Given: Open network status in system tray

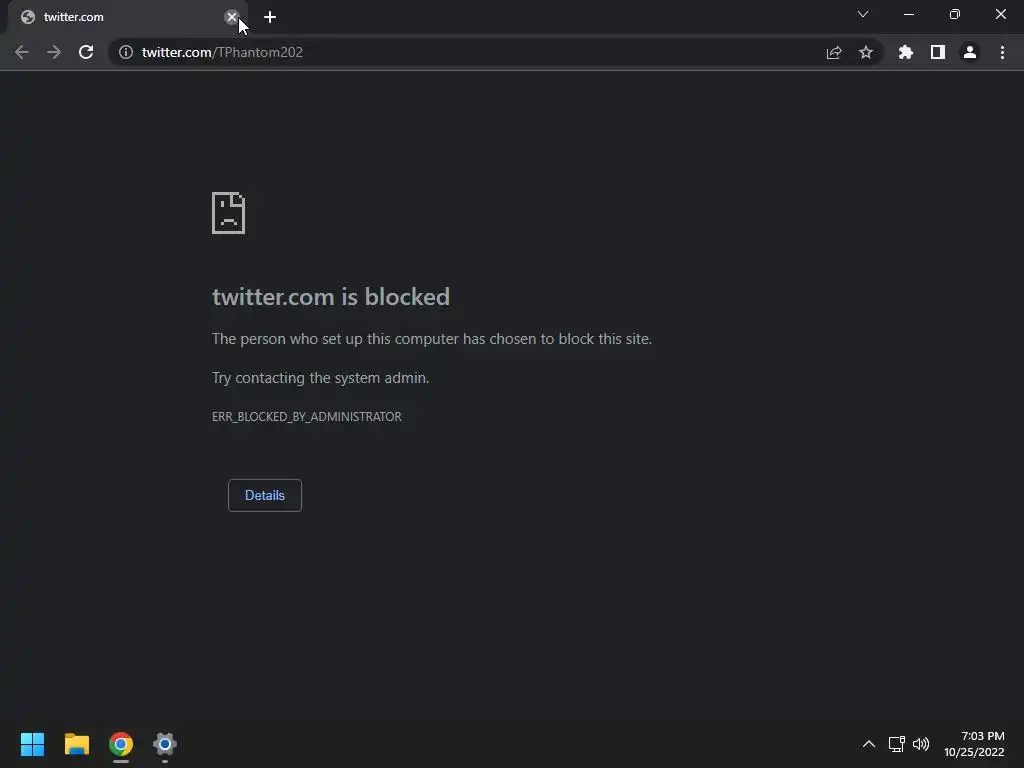Looking at the screenshot, I should pos(897,744).
